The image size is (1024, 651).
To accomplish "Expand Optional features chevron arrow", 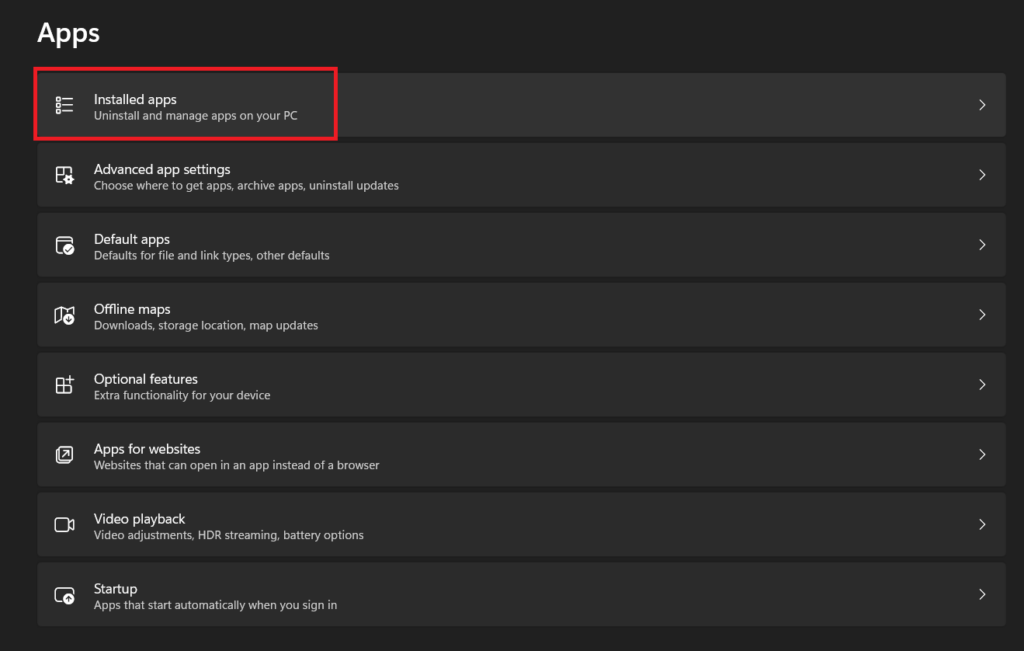I will pyautogui.click(x=982, y=385).
